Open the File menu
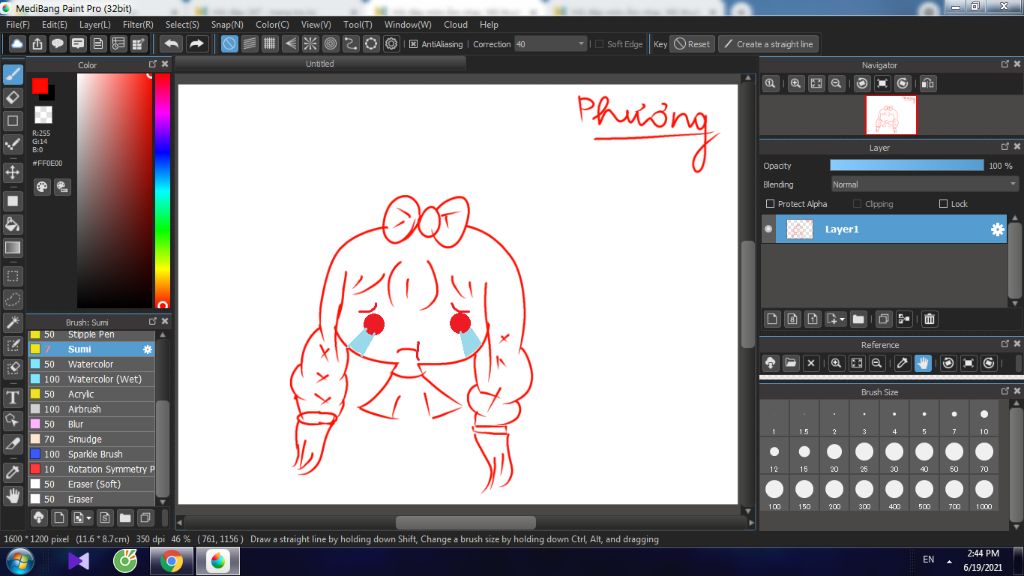This screenshot has width=1024, height=576. point(18,25)
